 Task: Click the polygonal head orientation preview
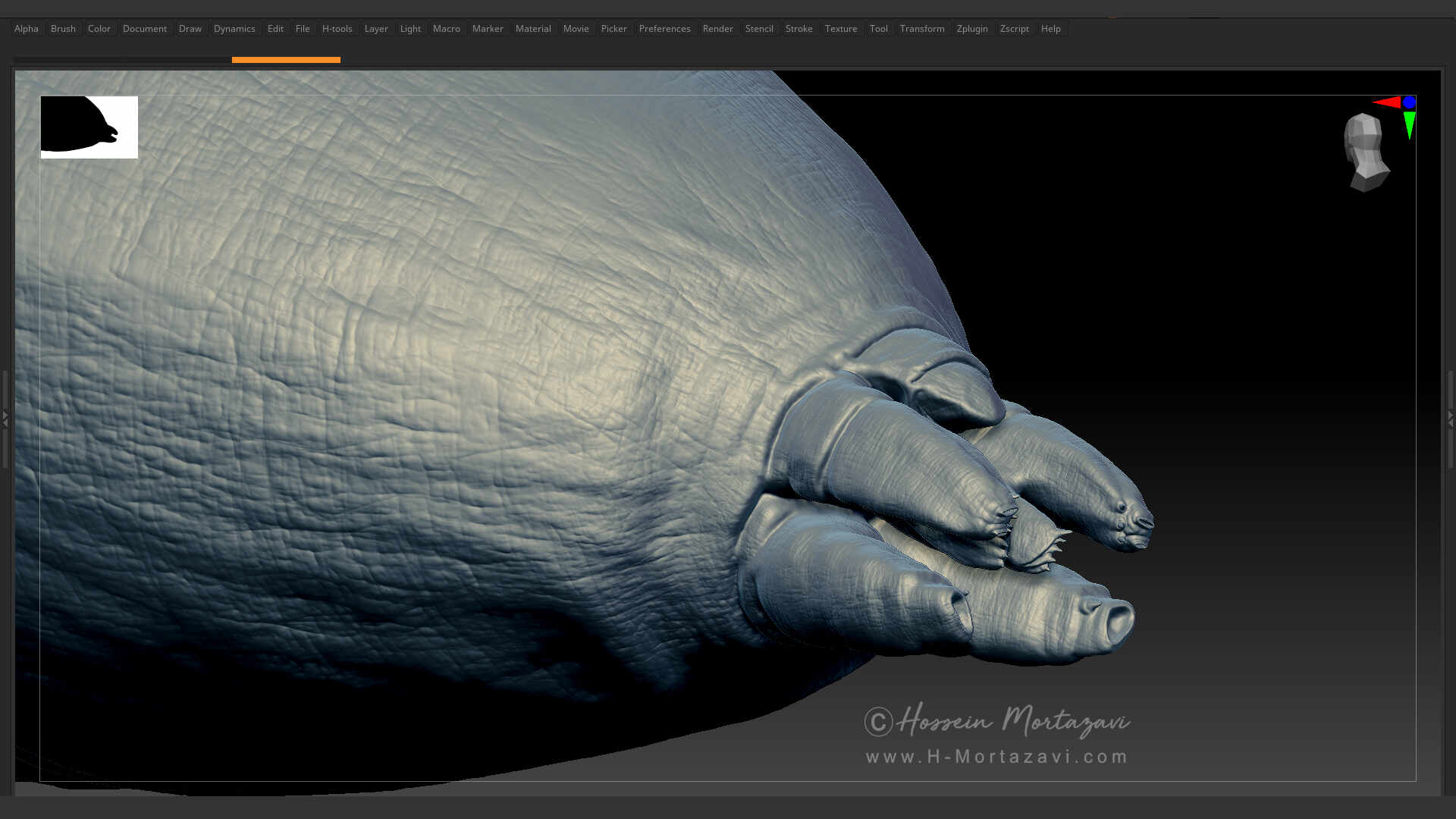(x=1367, y=152)
